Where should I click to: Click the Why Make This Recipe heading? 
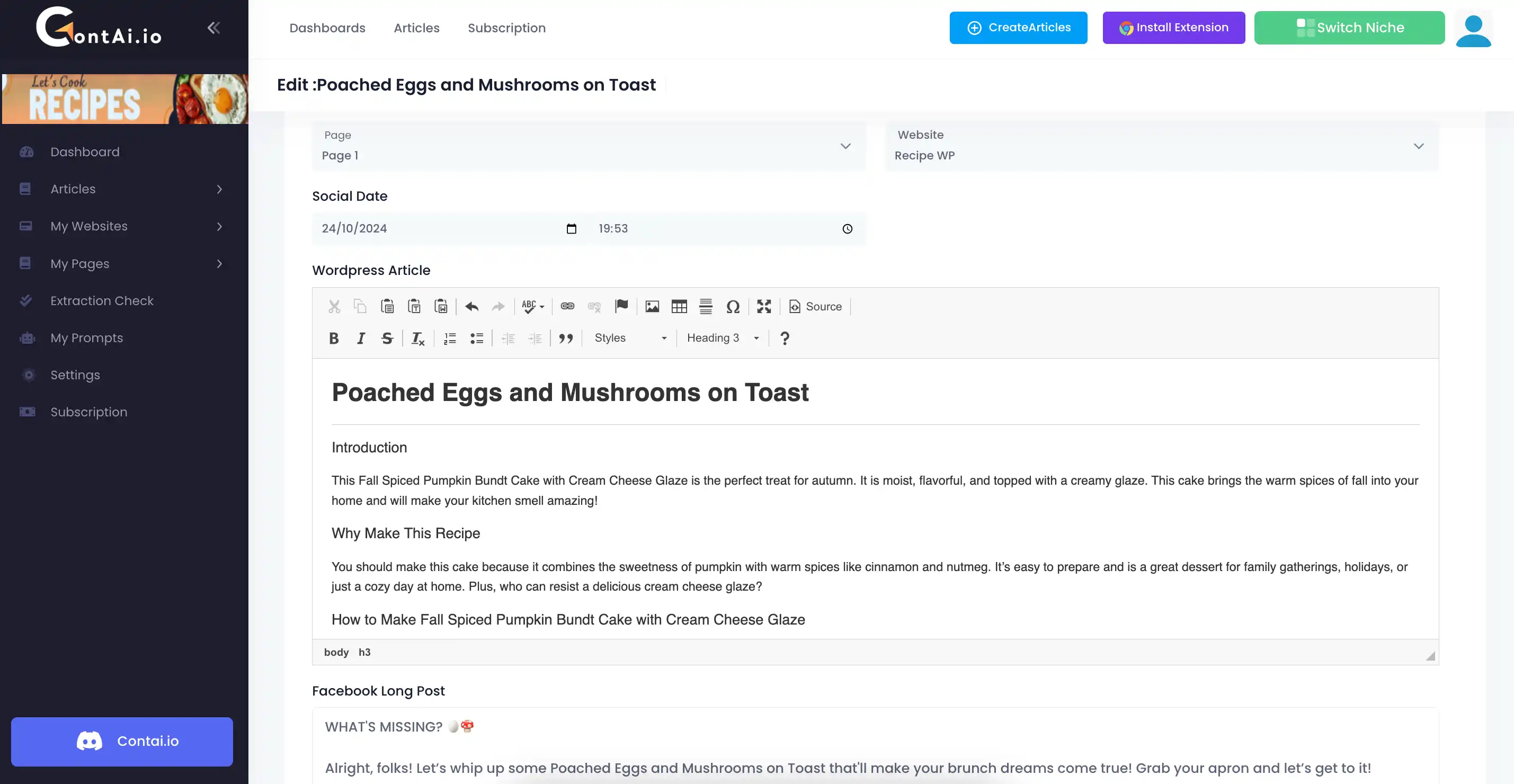(406, 533)
